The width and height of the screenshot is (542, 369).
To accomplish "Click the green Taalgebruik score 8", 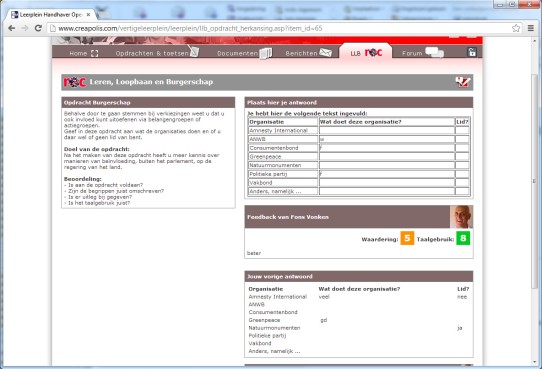I will (463, 238).
